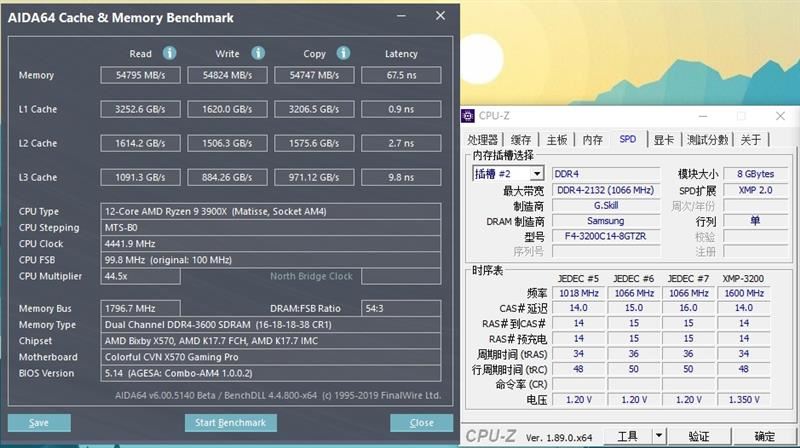Click the Read info icon
Image resolution: width=800 pixels, height=448 pixels.
(x=169, y=53)
